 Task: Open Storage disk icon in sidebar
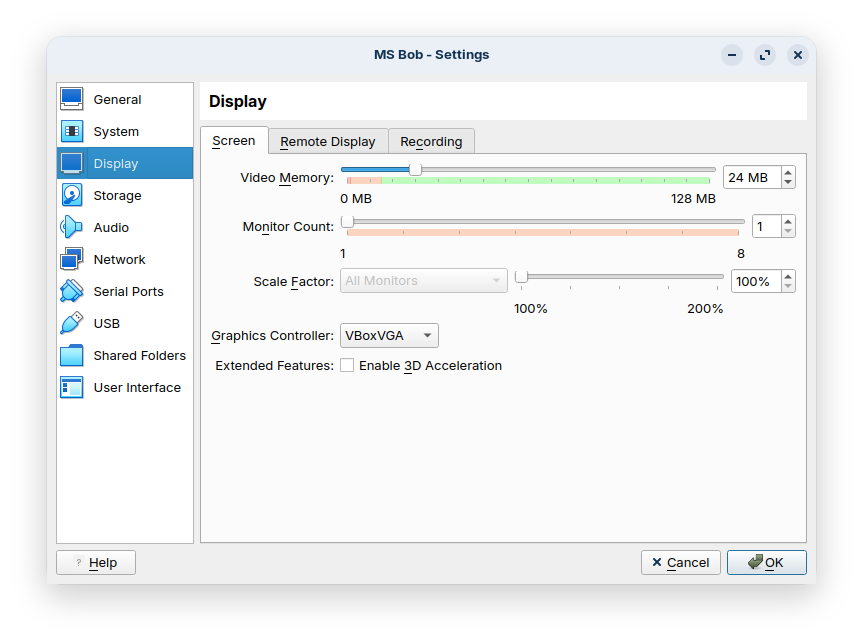pyautogui.click(x=72, y=195)
